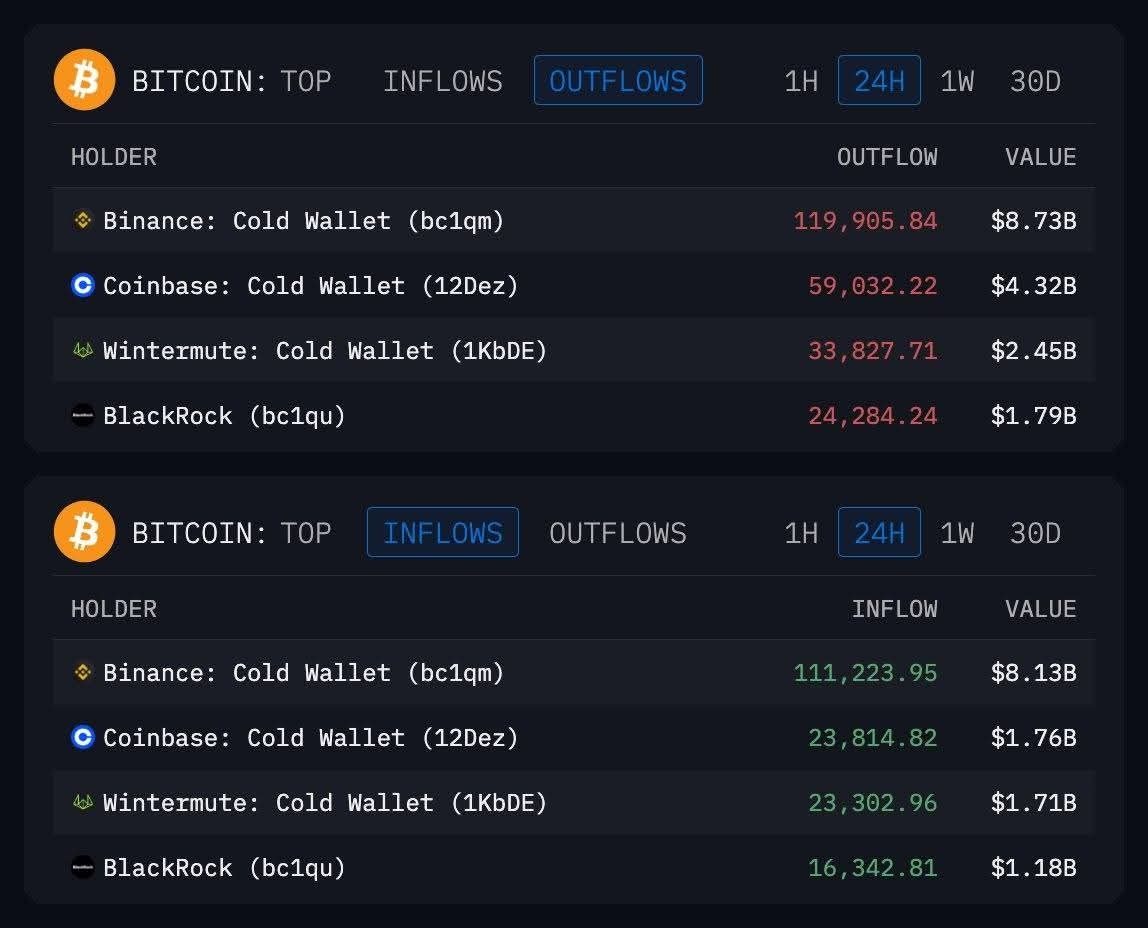The width and height of the screenshot is (1148, 928).
Task: Switch the top panel to the INFLOWS tab
Action: coord(442,81)
